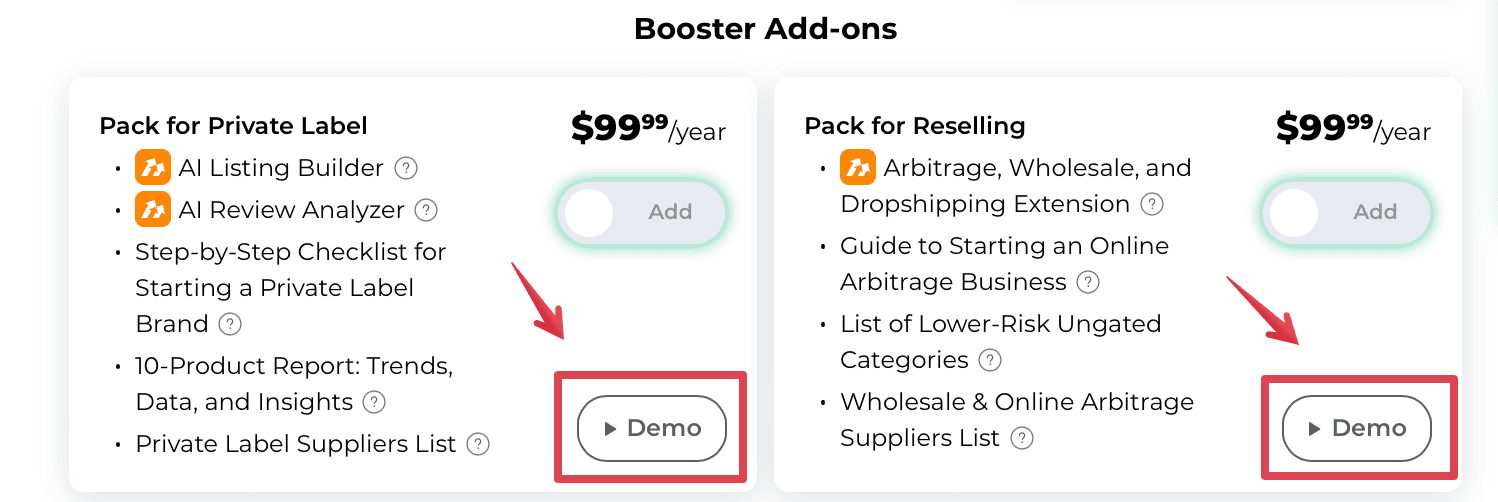Open tooltip for Dropshipping Extension
1498x502 pixels.
coord(1152,204)
